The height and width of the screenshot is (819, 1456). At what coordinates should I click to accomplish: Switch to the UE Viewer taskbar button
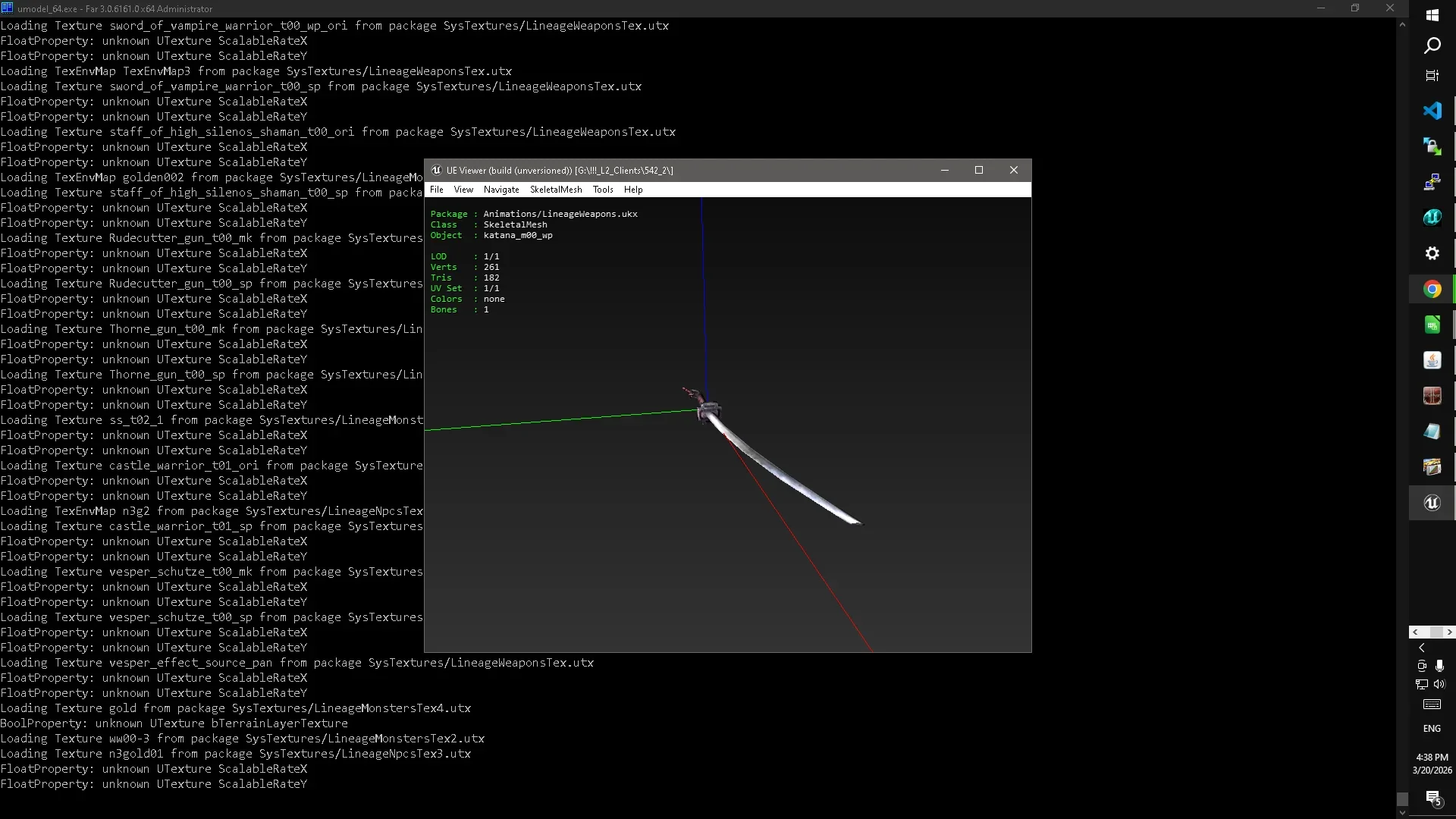pos(1432,503)
